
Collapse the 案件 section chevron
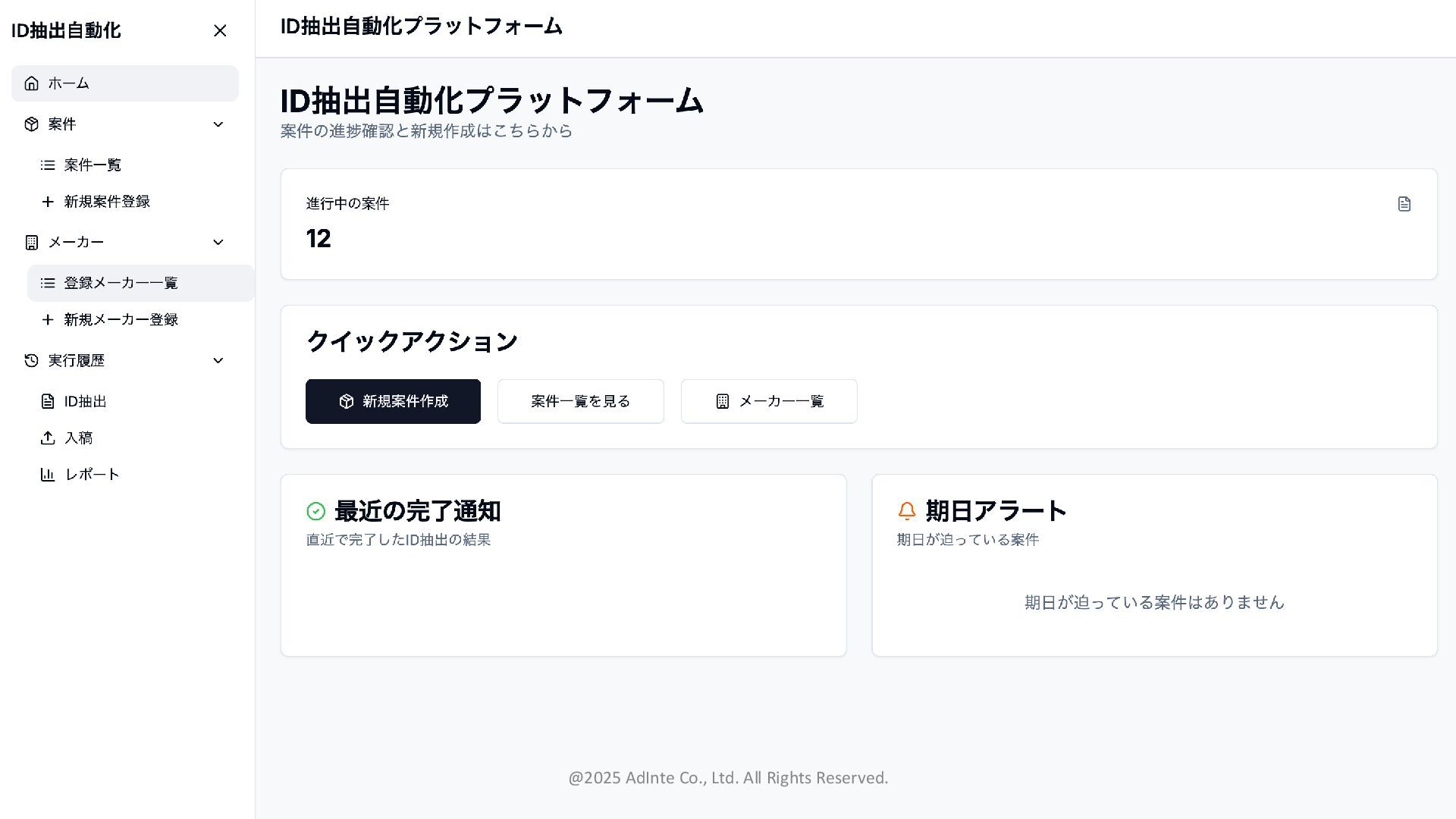click(218, 124)
